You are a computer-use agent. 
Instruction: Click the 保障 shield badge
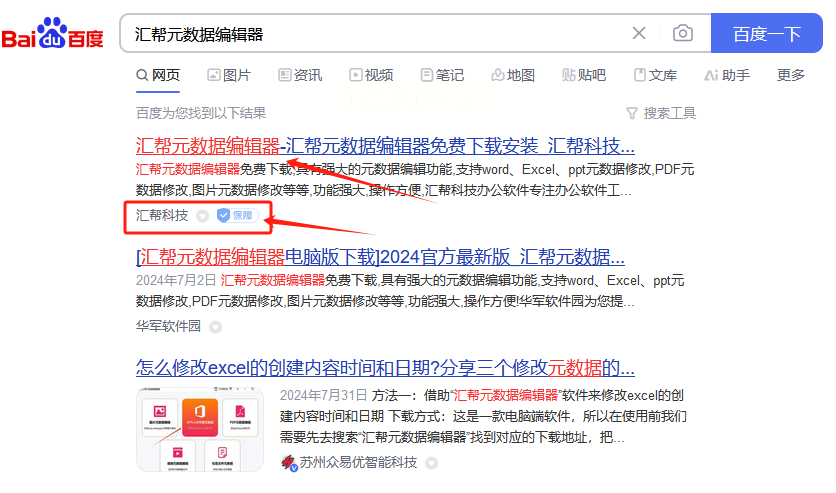pos(237,215)
